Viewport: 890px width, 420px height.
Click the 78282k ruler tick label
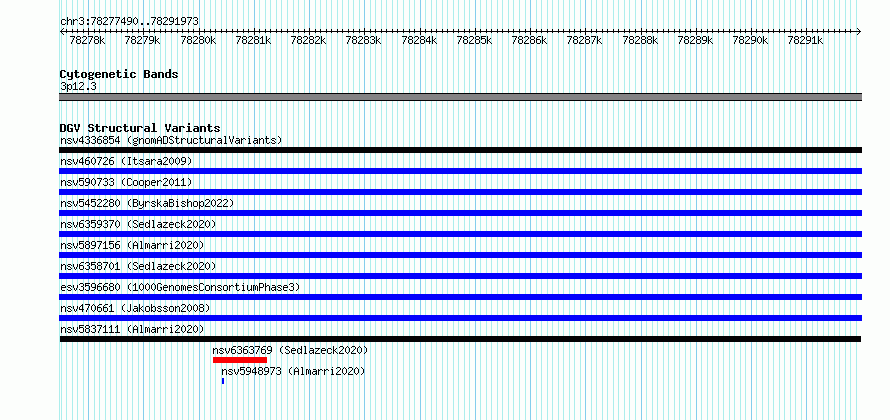coord(308,40)
